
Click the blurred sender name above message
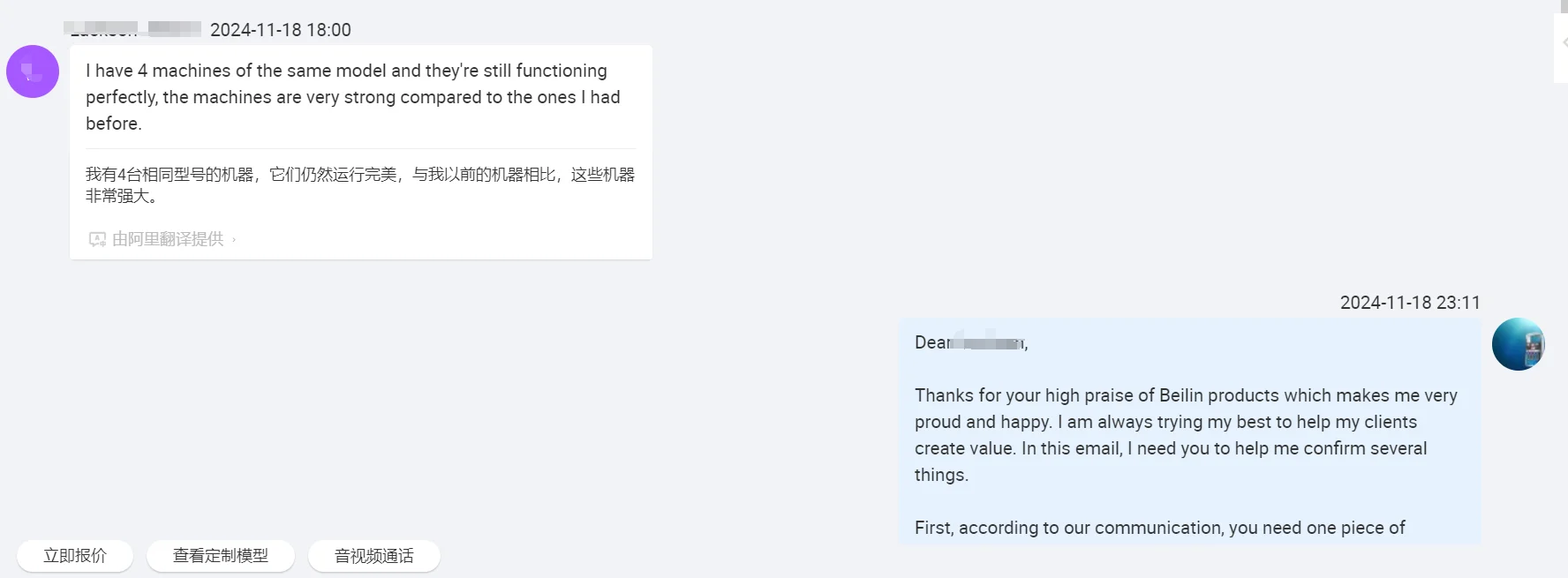click(132, 29)
